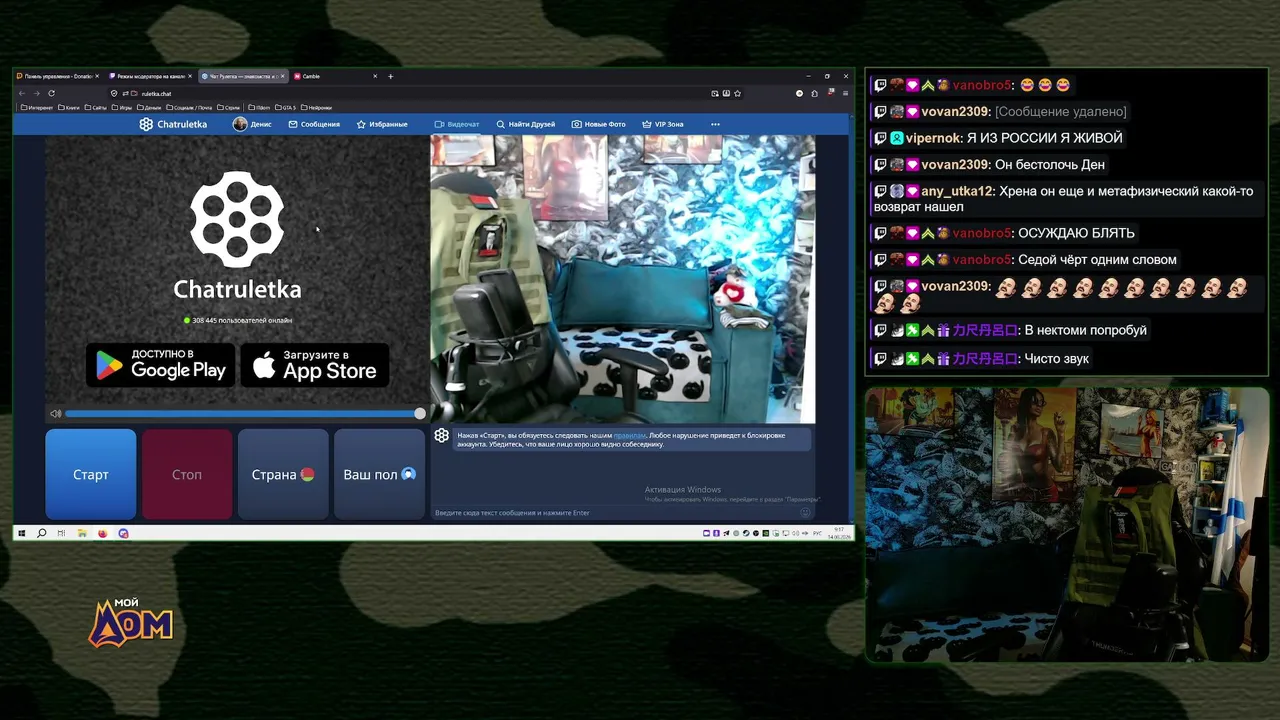This screenshot has width=1280, height=720.
Task: Open Новые Фото section
Action: [598, 124]
